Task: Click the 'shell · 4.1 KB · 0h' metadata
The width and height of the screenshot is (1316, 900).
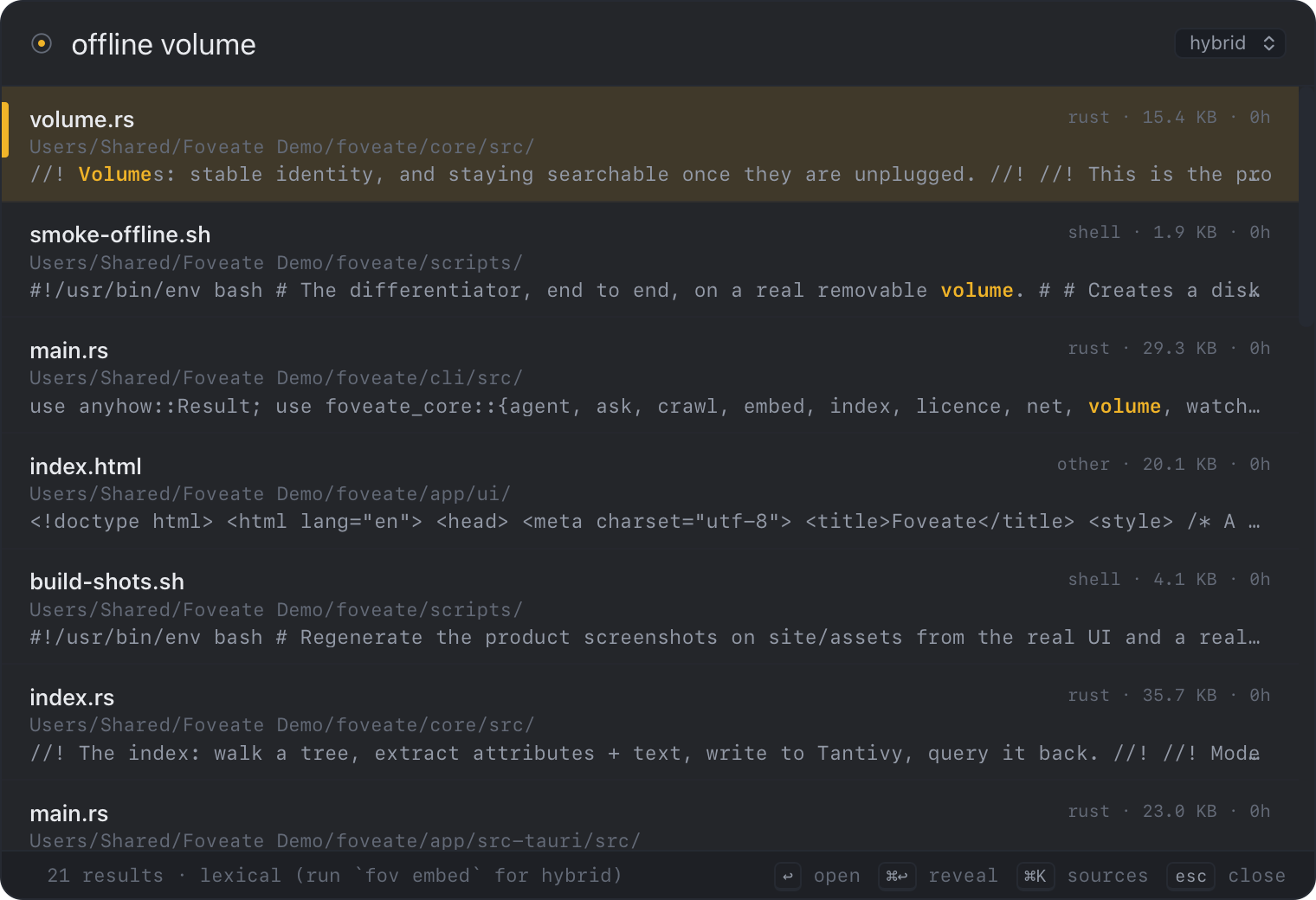Action: [1169, 579]
